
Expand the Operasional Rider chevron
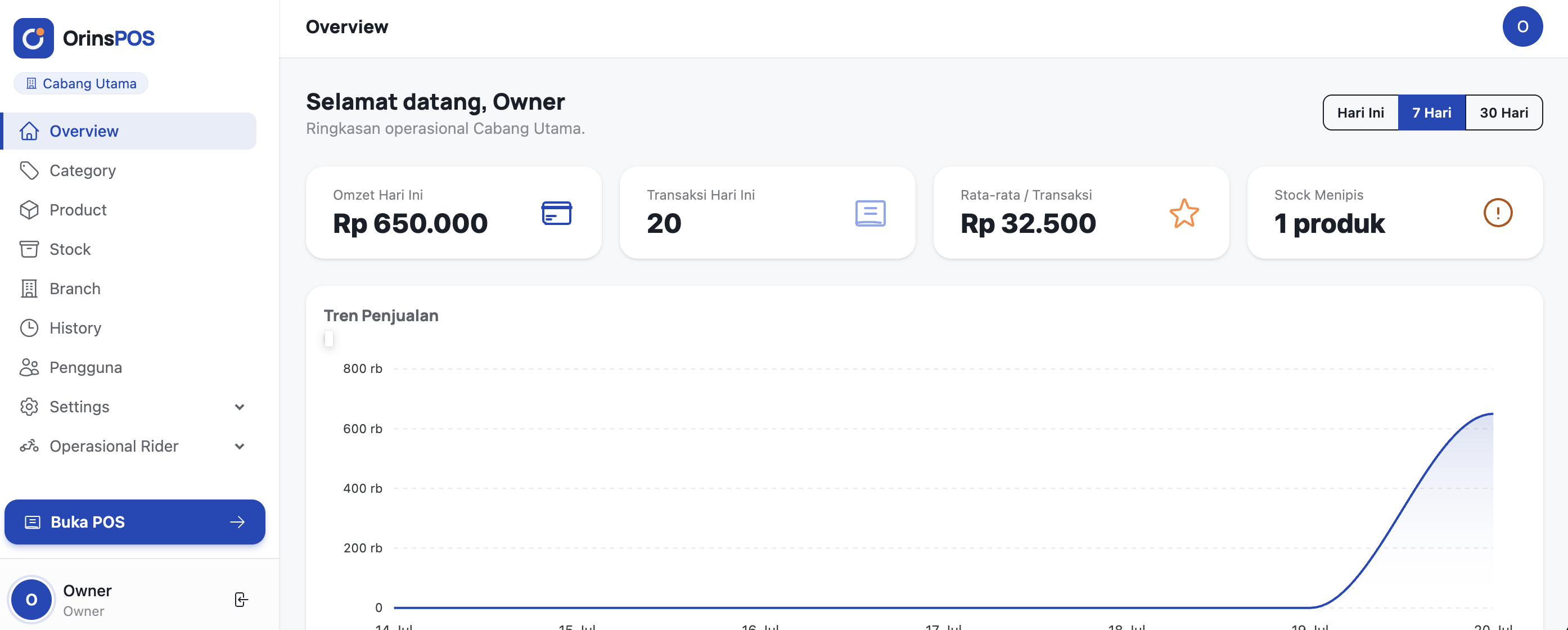click(x=240, y=447)
